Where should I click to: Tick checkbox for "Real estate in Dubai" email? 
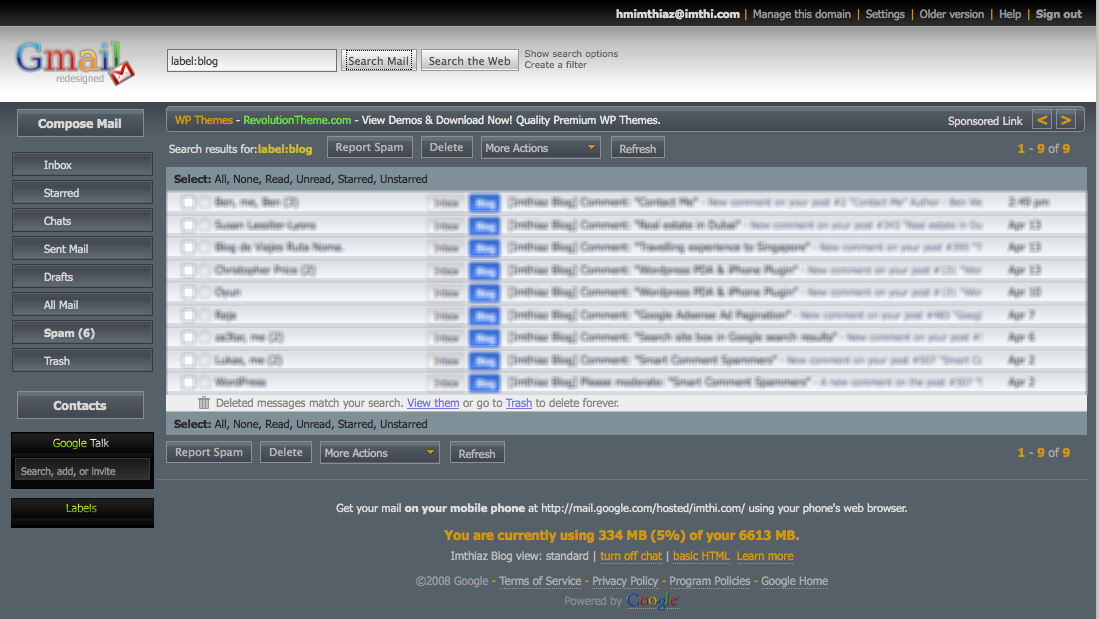point(188,225)
